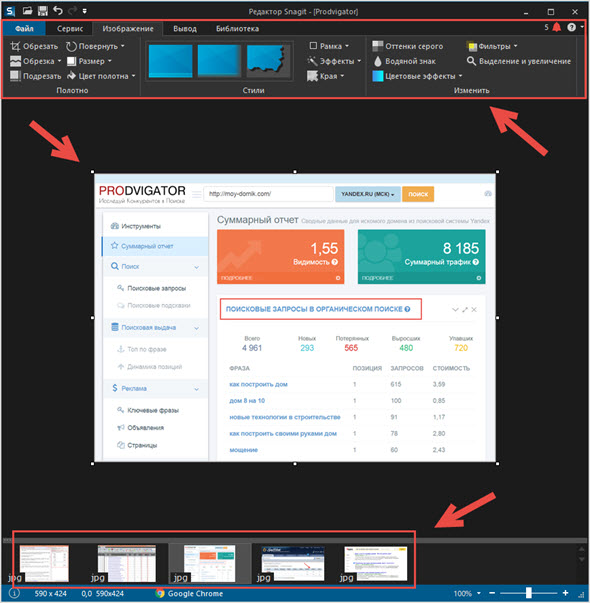This screenshot has height=603, width=590.
Task: Click the Подрезать trim tool
Action: pyautogui.click(x=35, y=76)
